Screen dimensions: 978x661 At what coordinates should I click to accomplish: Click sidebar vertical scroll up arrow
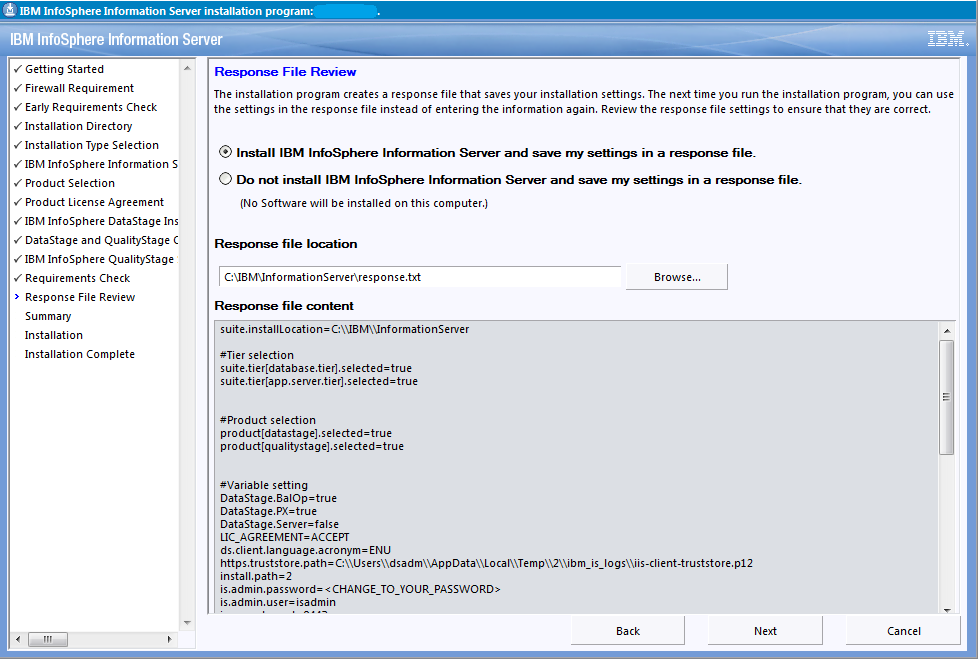coord(187,68)
